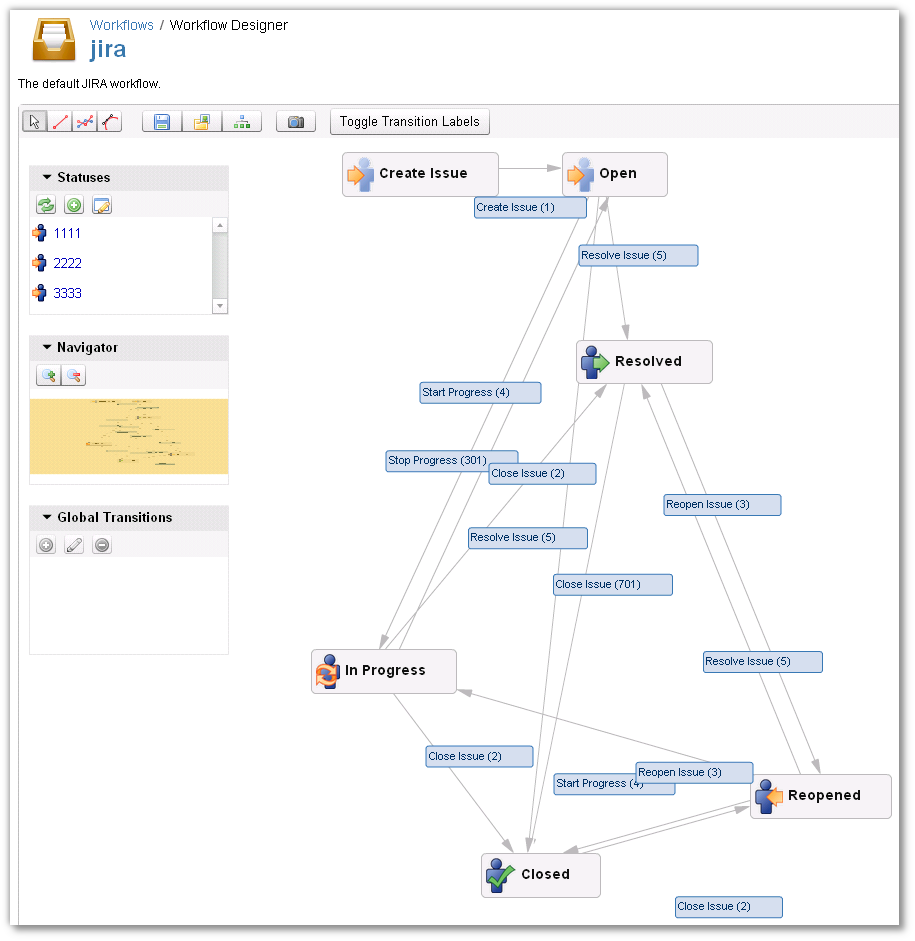Click the Navigator minimap thumbnail
Viewport: 915px width, 941px height.
(x=129, y=436)
